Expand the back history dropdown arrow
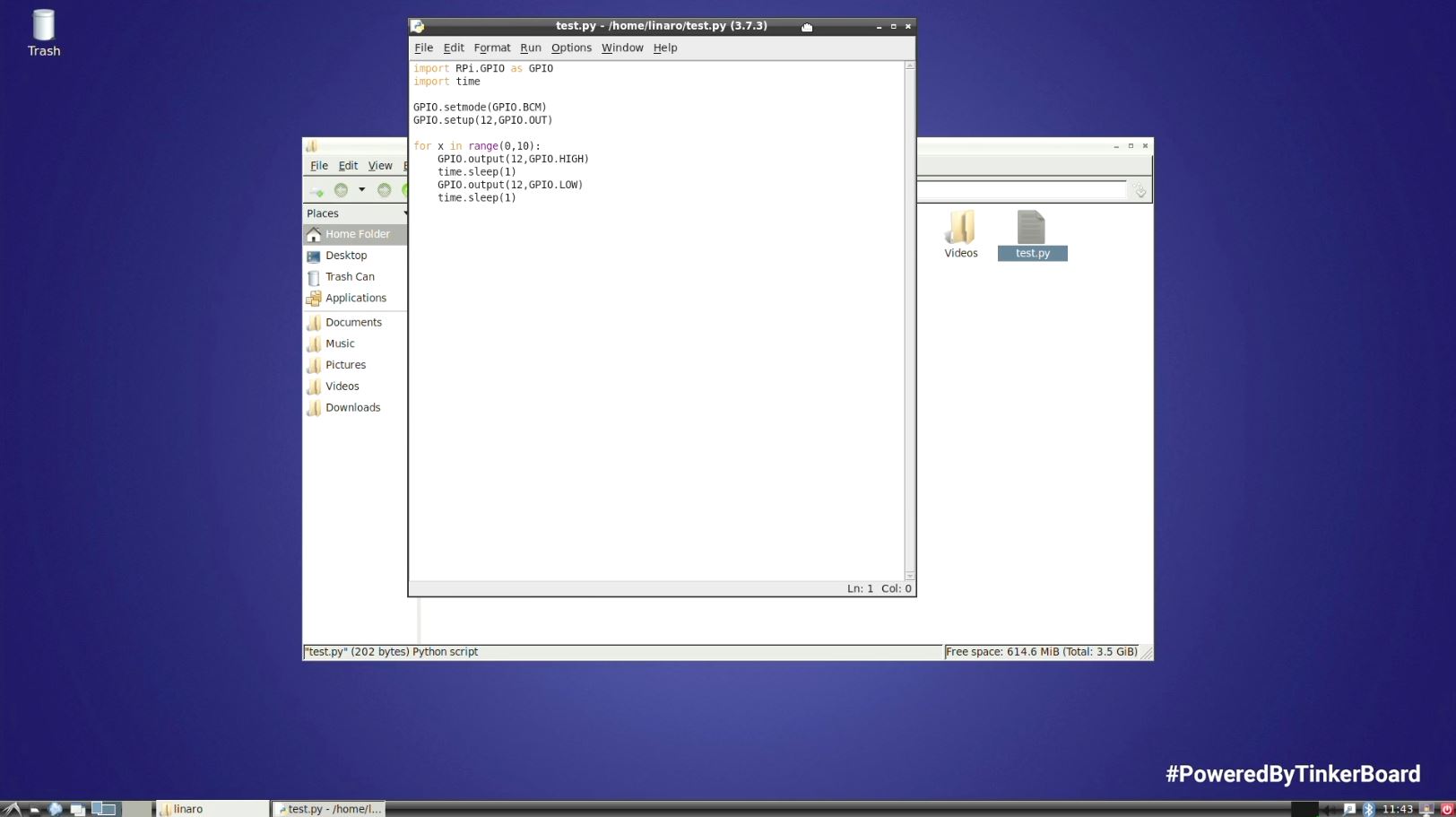This screenshot has width=1456, height=817. (362, 190)
